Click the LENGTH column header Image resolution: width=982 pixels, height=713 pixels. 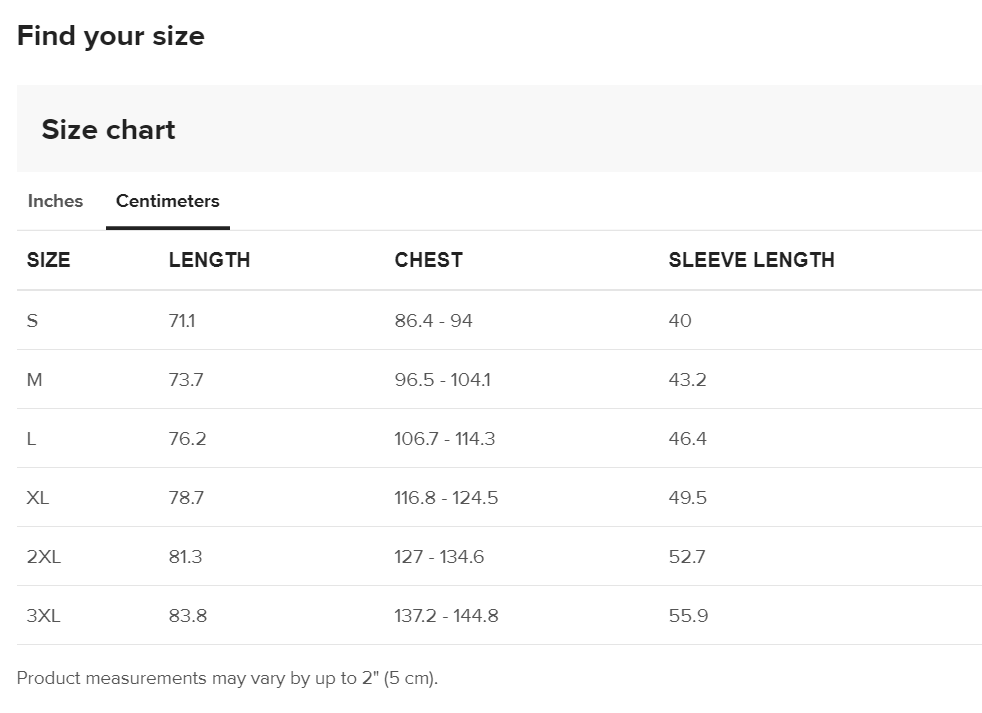click(209, 260)
